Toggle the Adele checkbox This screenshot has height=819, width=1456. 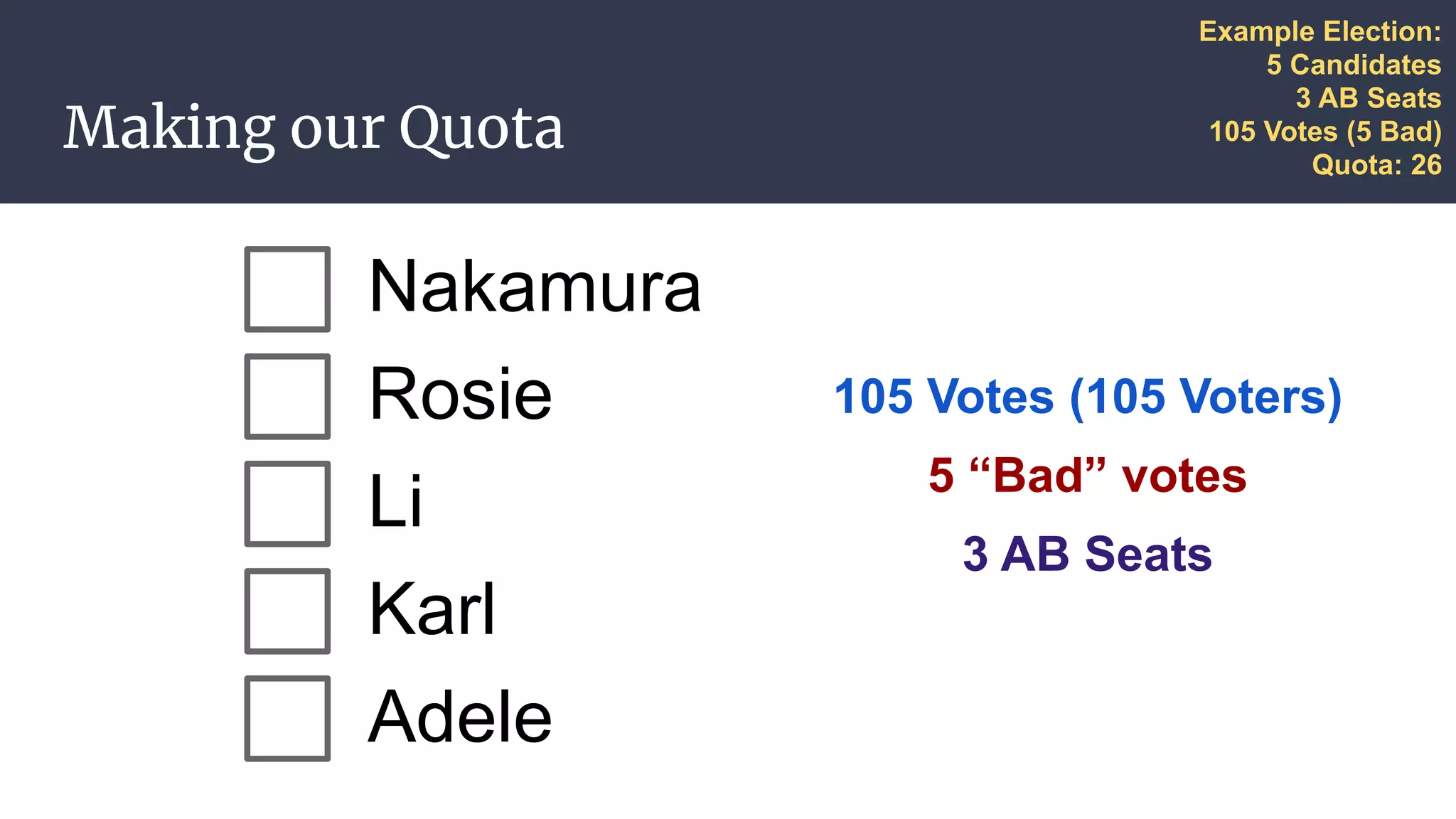(287, 718)
